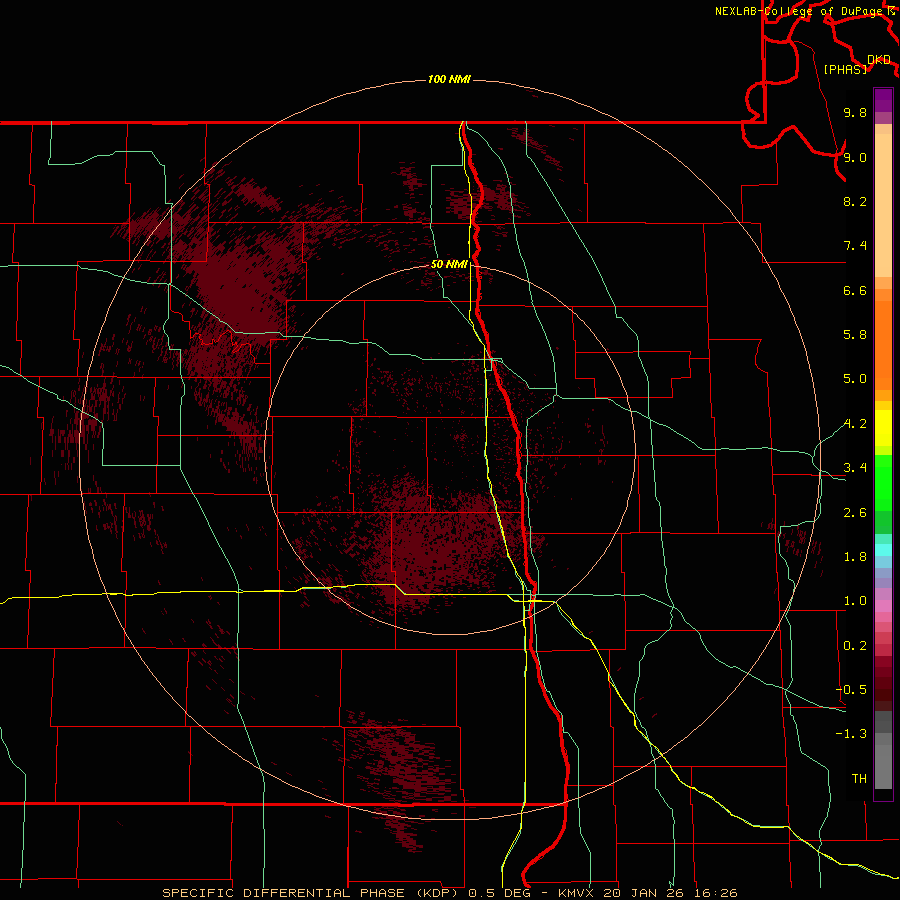This screenshot has width=900, height=900.
Task: Click the 2.6 value on the scale
Action: 855,513
